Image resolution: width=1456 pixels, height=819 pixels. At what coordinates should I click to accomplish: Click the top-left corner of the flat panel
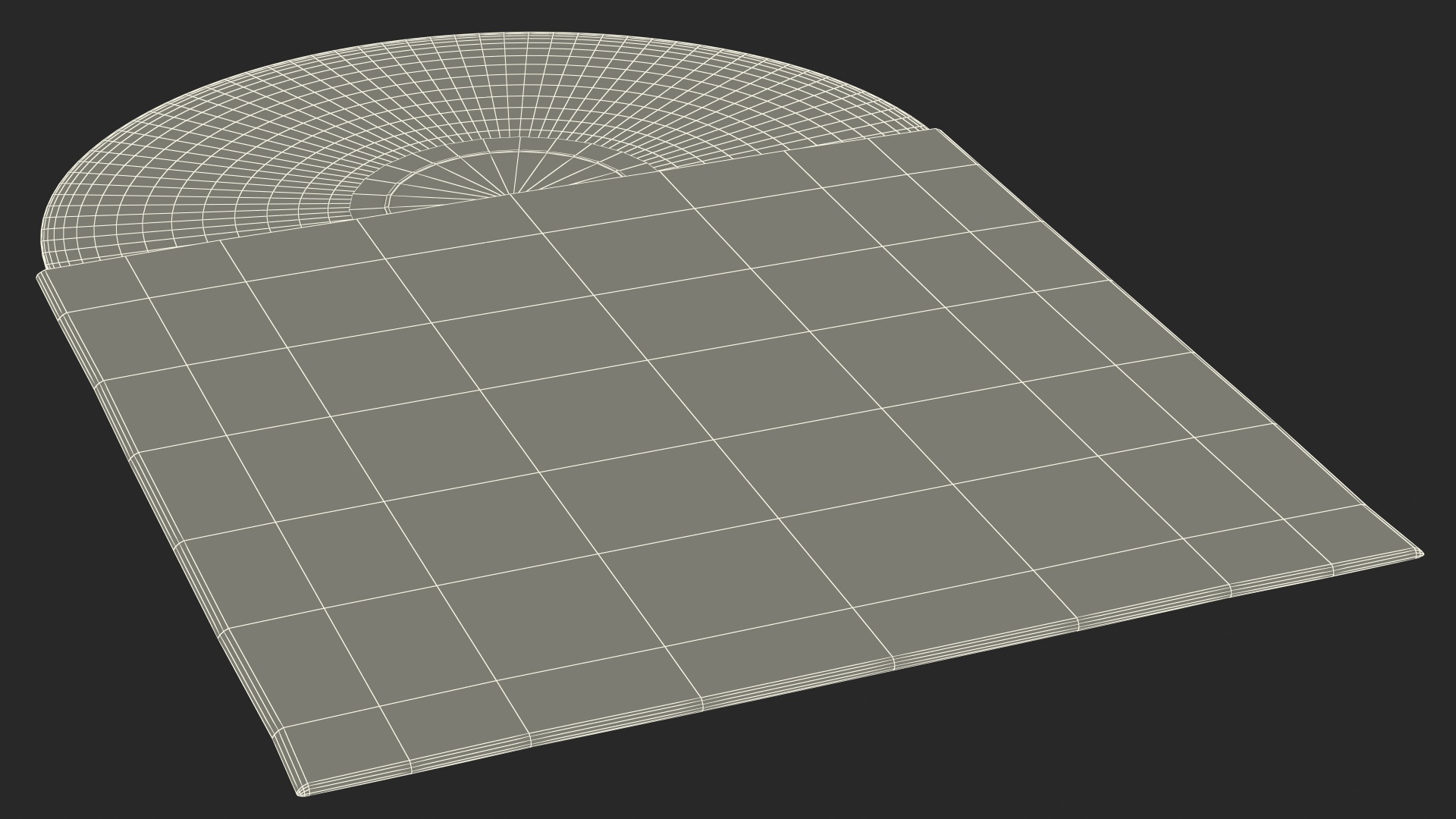coord(39,275)
